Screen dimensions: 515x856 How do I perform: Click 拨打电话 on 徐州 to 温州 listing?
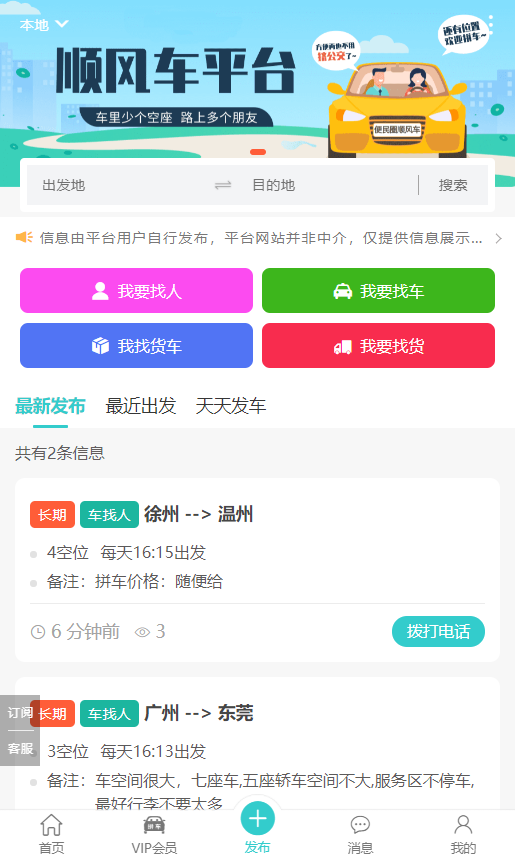click(438, 632)
